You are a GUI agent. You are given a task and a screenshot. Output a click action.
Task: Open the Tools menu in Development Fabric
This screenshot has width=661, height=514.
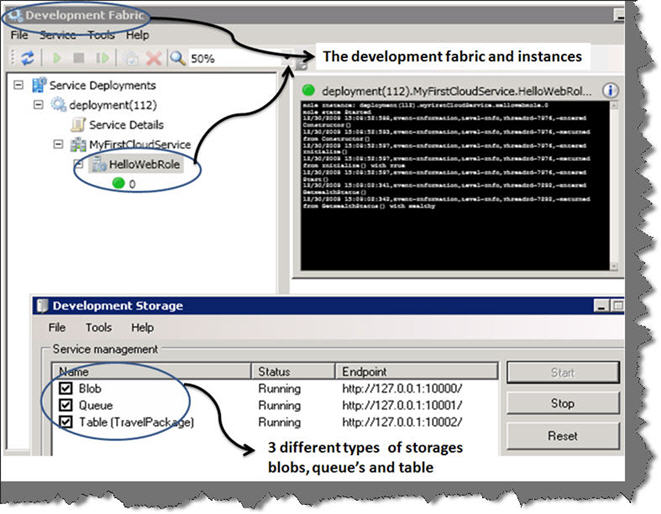(101, 35)
